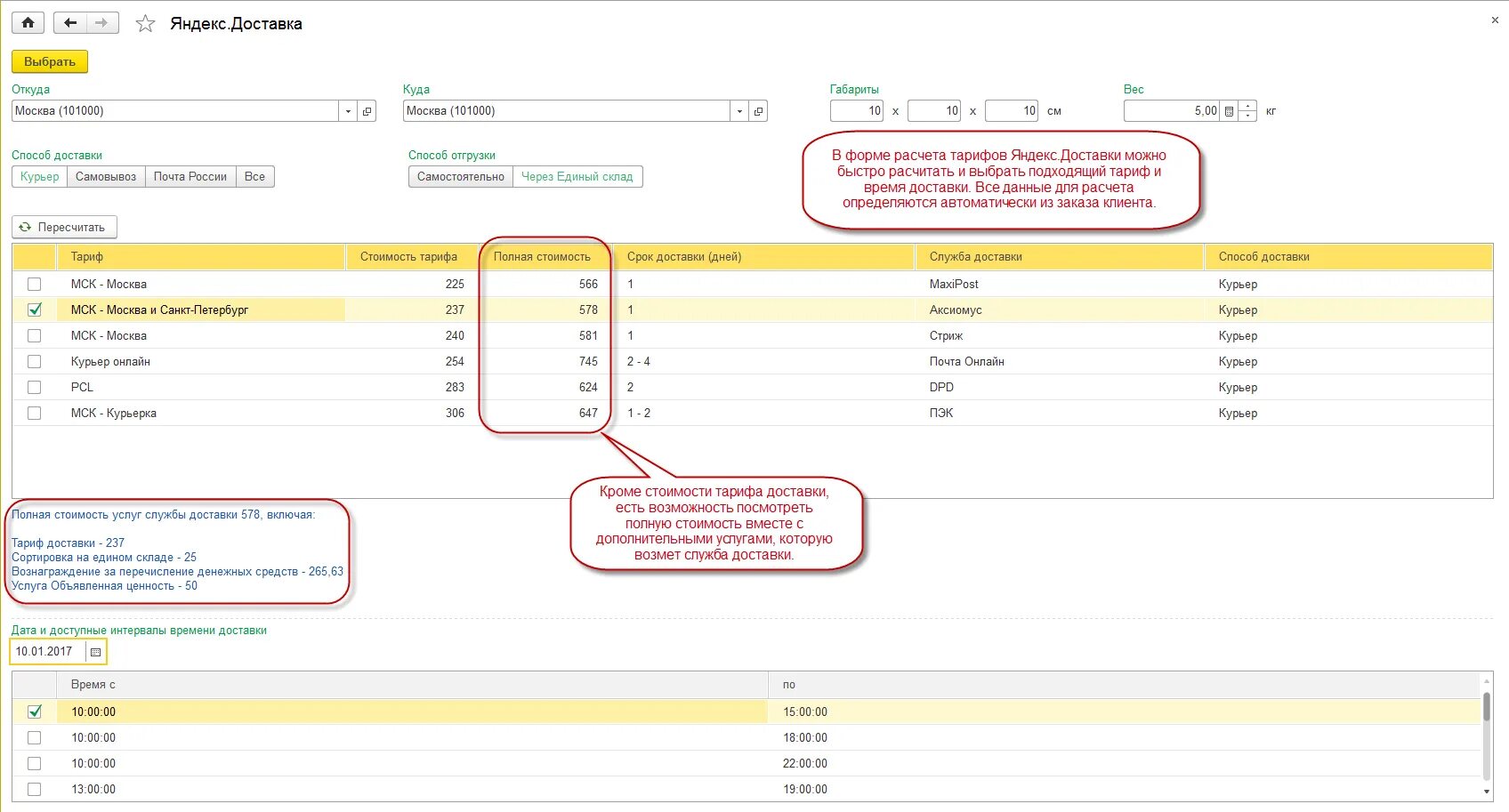Click the time table vertical scrollbar thumb
This screenshot has width=1509, height=812.
(1487, 707)
